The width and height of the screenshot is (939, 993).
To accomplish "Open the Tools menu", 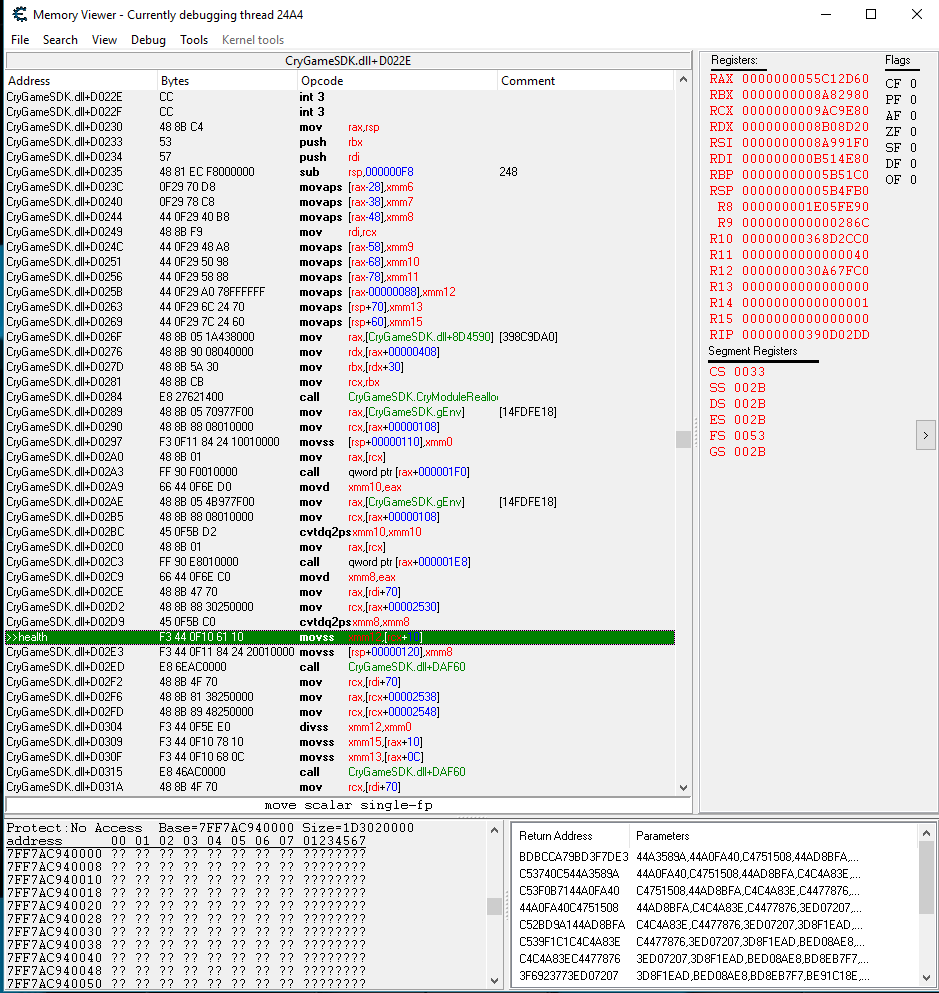I will coord(194,40).
